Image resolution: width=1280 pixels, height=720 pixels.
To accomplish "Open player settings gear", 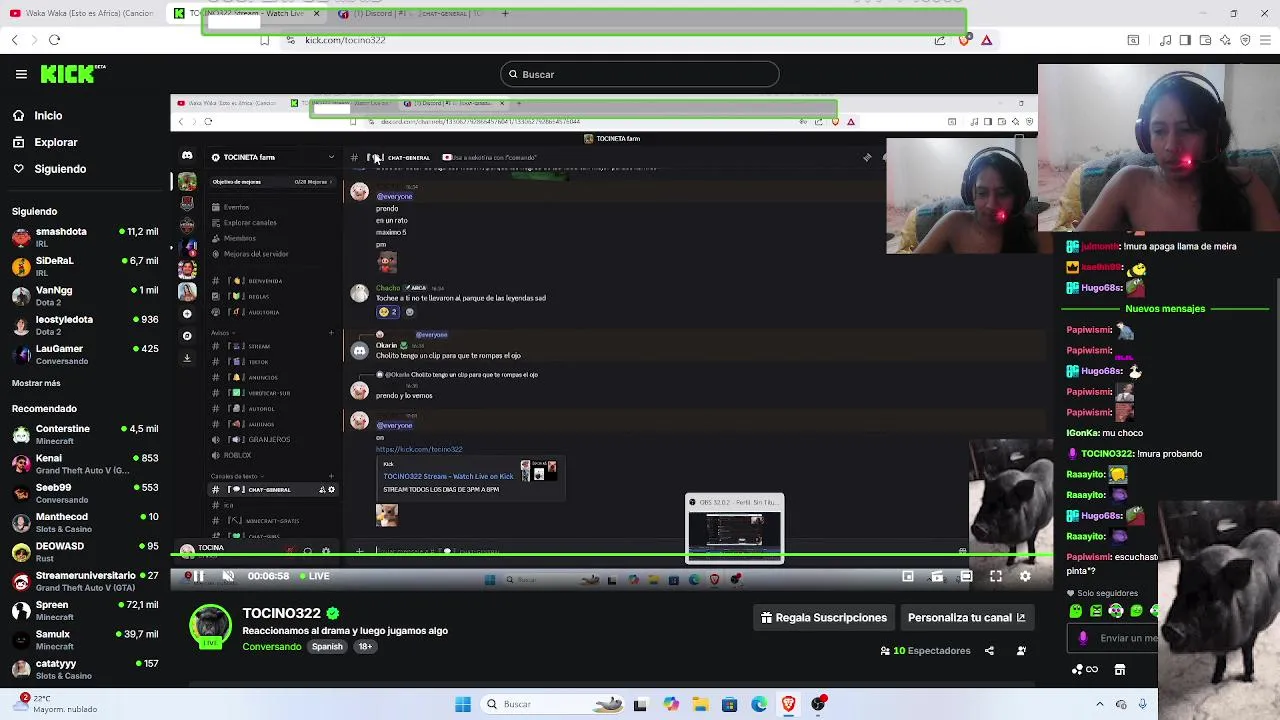I will coord(1025,576).
